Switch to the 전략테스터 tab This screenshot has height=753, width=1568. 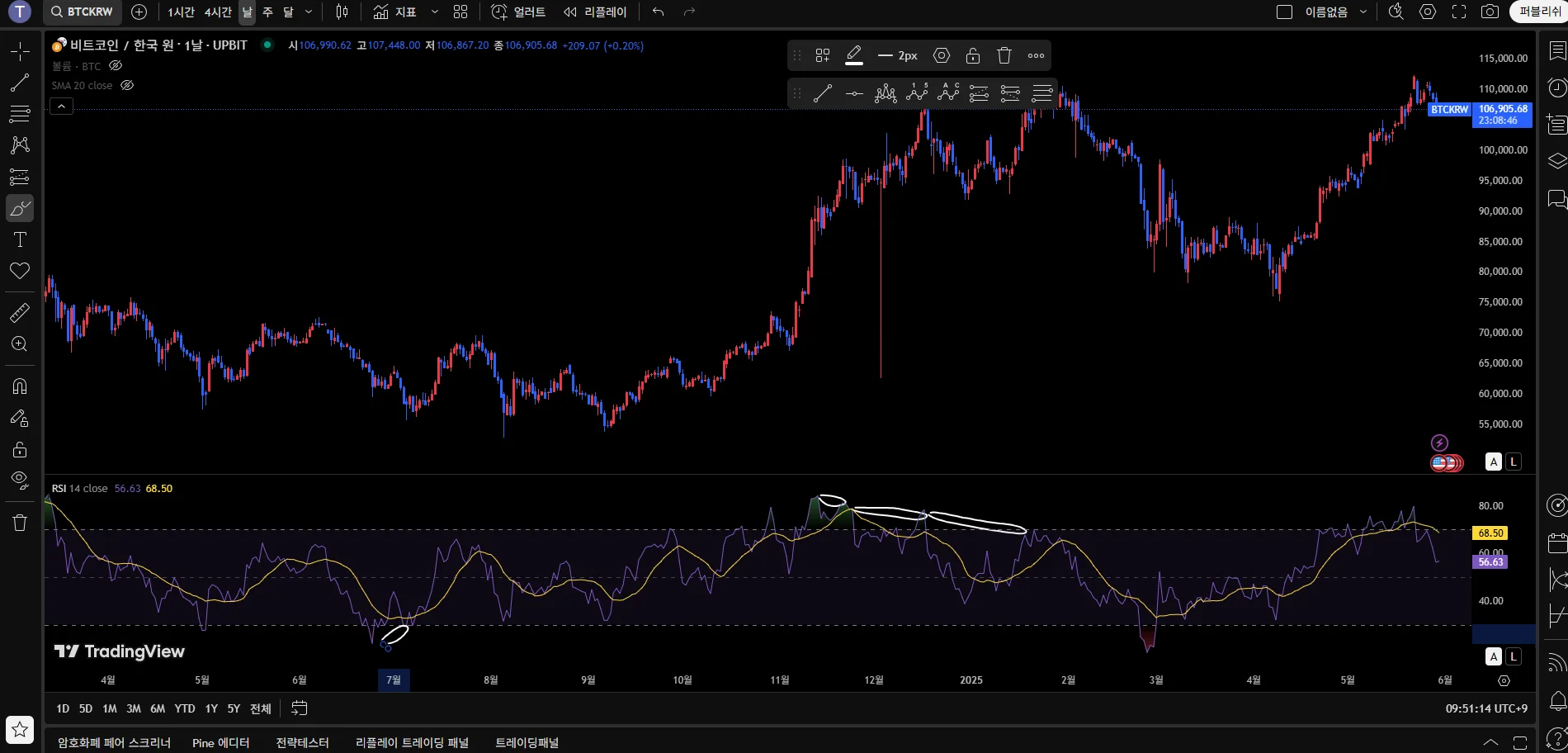click(x=302, y=742)
